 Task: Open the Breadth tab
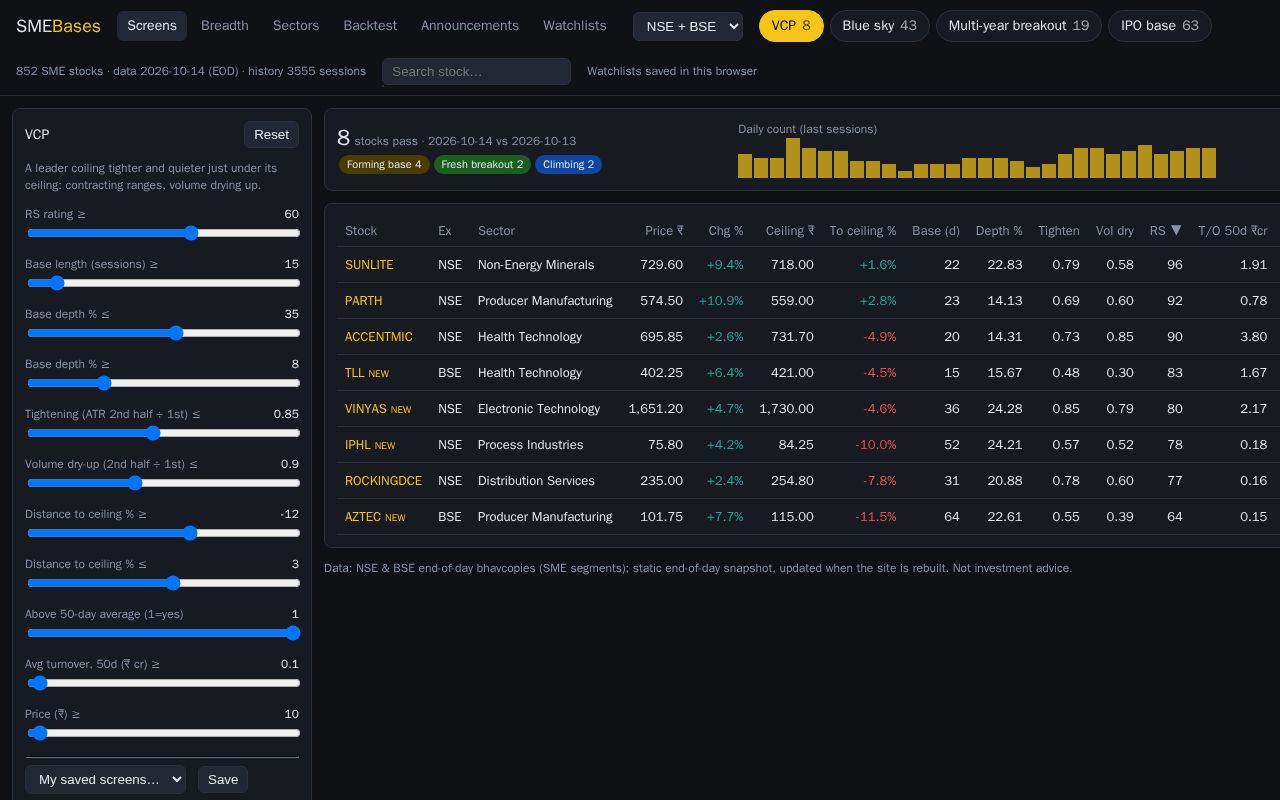point(225,26)
